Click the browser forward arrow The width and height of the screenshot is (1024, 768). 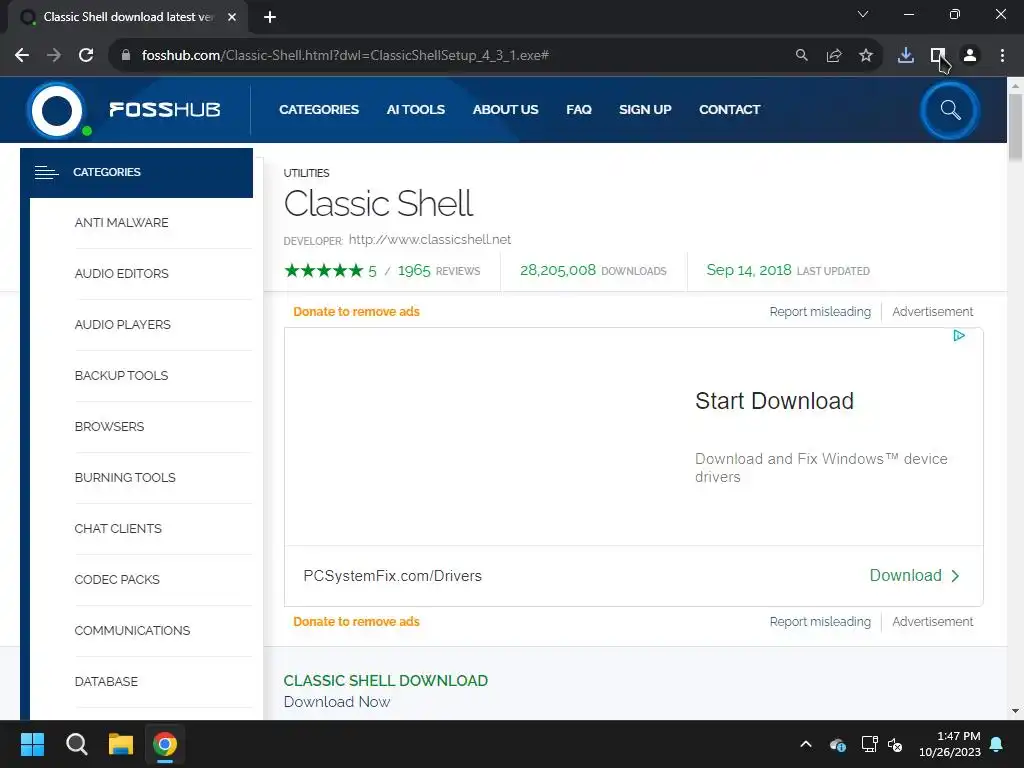[x=54, y=56]
